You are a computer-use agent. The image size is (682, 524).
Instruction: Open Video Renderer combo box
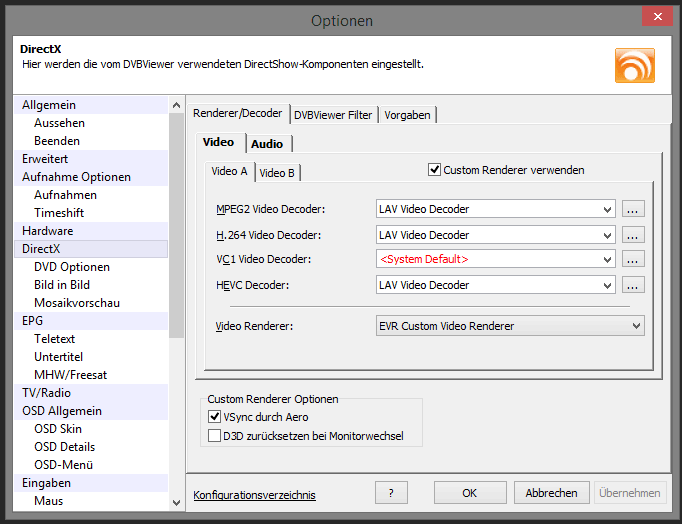coord(510,326)
